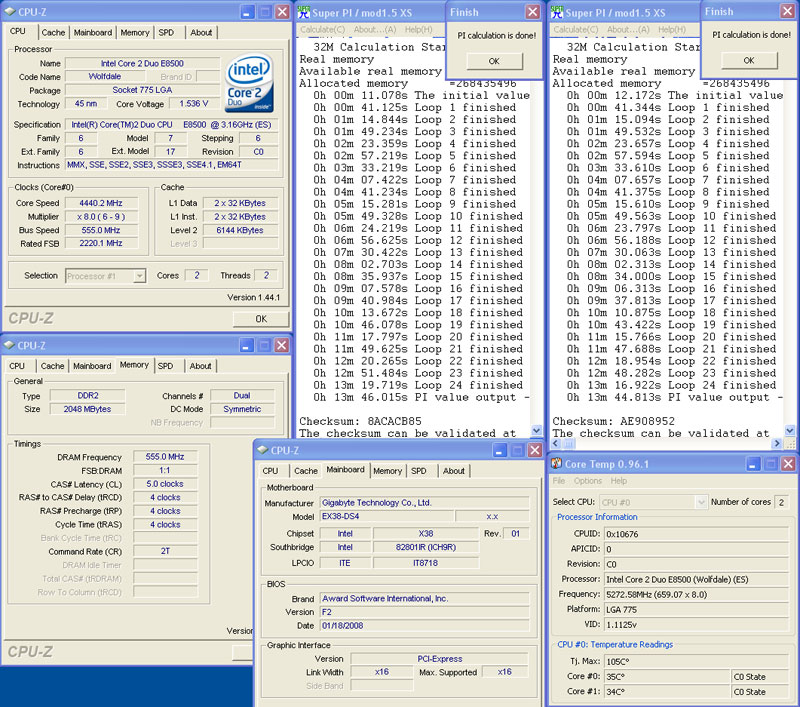Open the Select CPU dropdown in Core Temp
Image resolution: width=800 pixels, height=707 pixels.
coord(701,502)
